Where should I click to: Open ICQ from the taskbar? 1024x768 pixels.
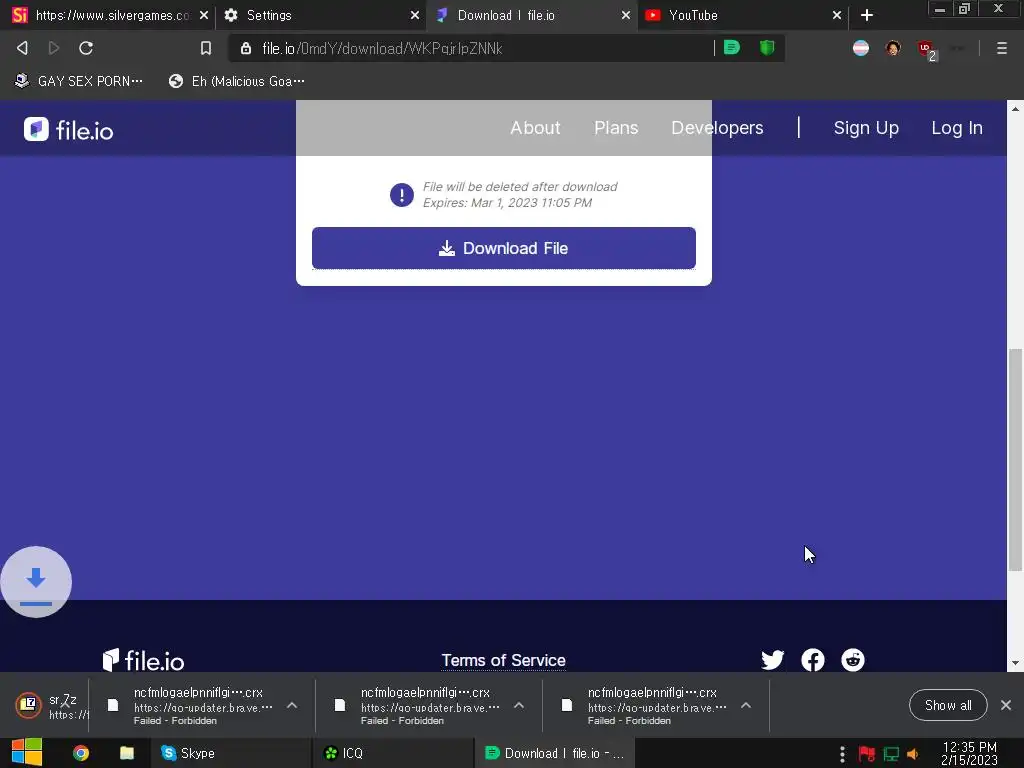tap(393, 753)
